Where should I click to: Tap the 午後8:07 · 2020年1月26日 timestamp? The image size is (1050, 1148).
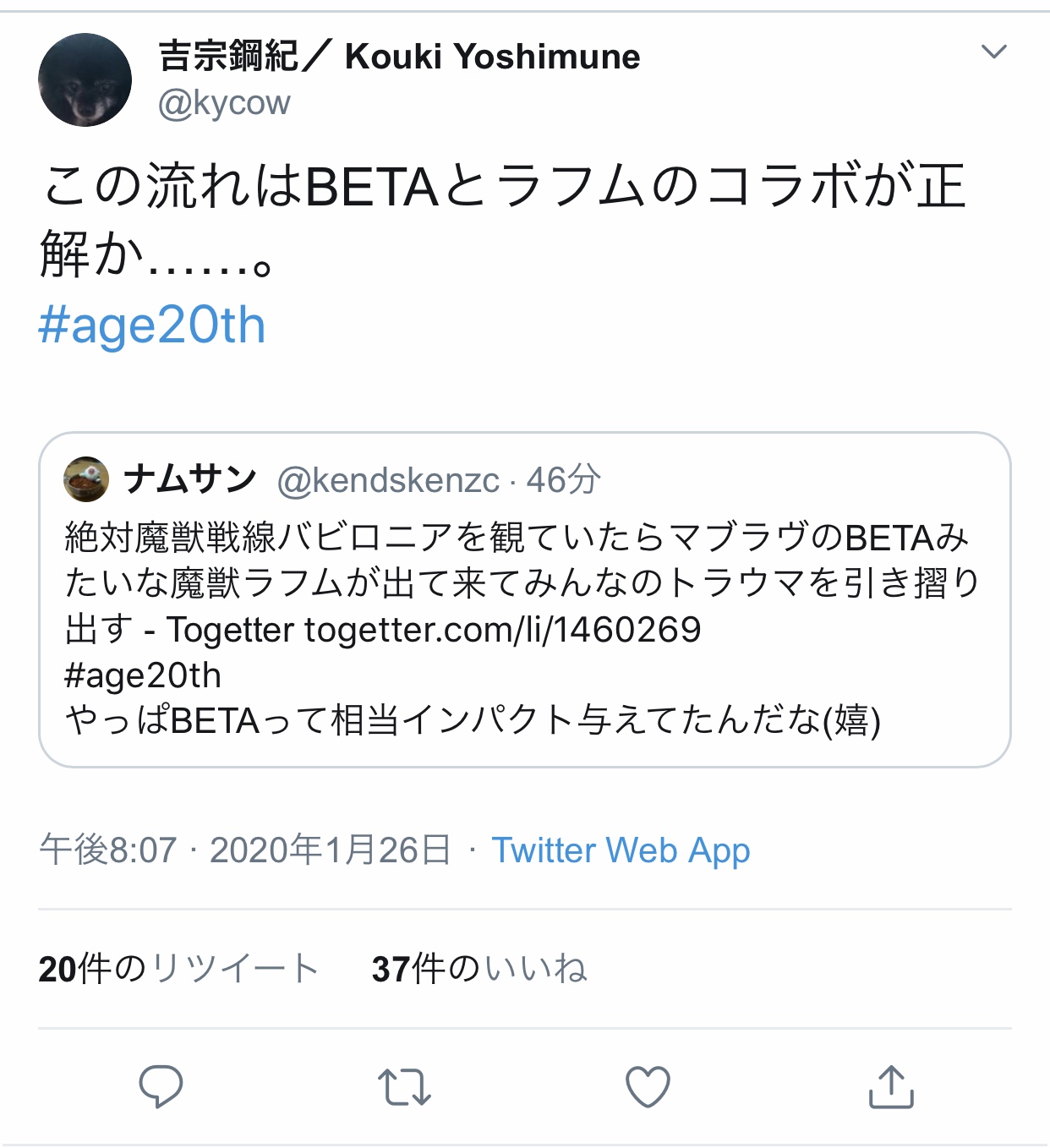coord(245,850)
